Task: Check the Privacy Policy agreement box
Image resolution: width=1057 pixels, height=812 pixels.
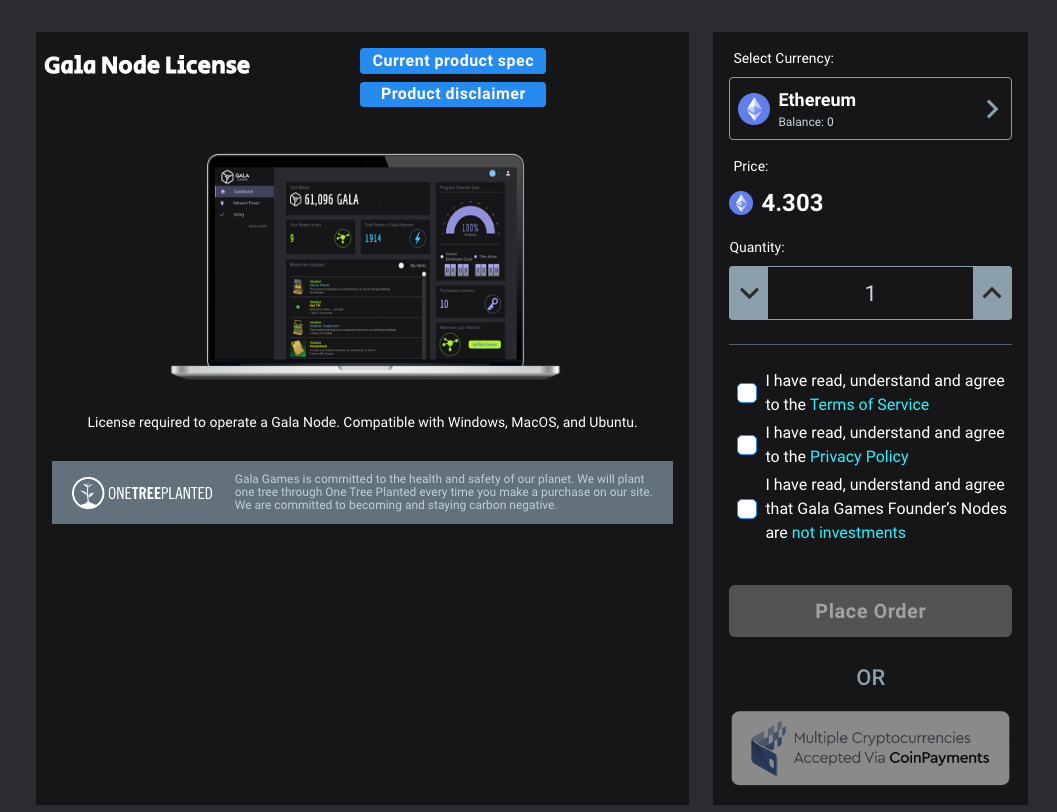Action: point(747,445)
